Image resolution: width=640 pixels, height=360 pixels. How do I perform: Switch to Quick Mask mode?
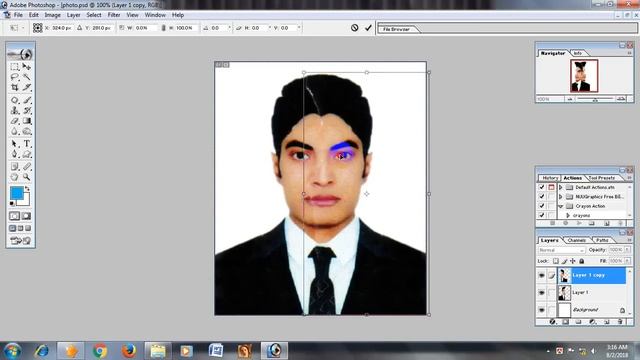[x=27, y=216]
